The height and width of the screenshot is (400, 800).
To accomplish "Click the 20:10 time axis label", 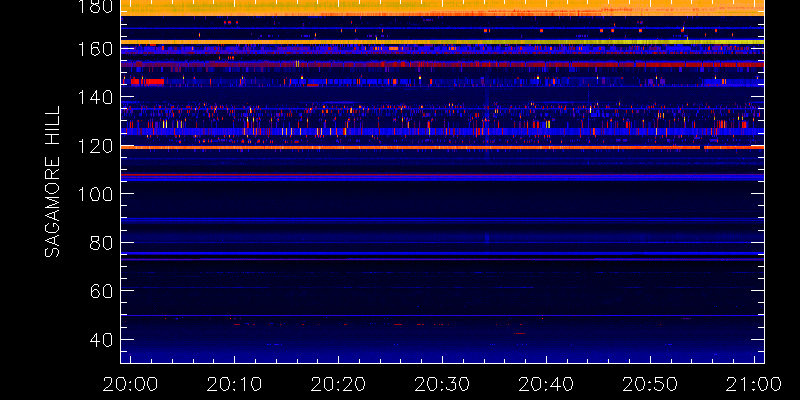I will coord(234,384).
